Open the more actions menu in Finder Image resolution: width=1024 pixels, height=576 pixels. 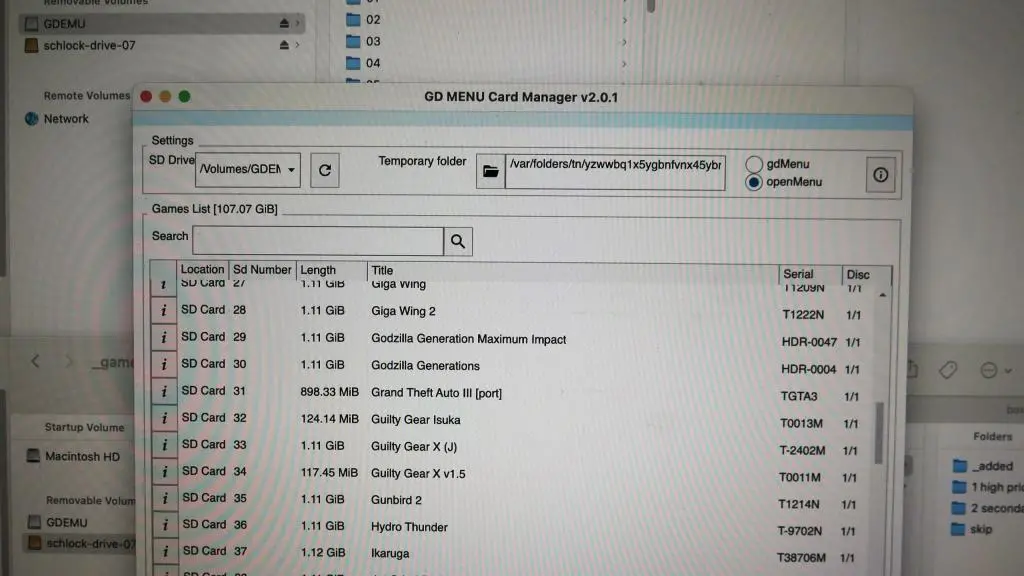coord(995,370)
